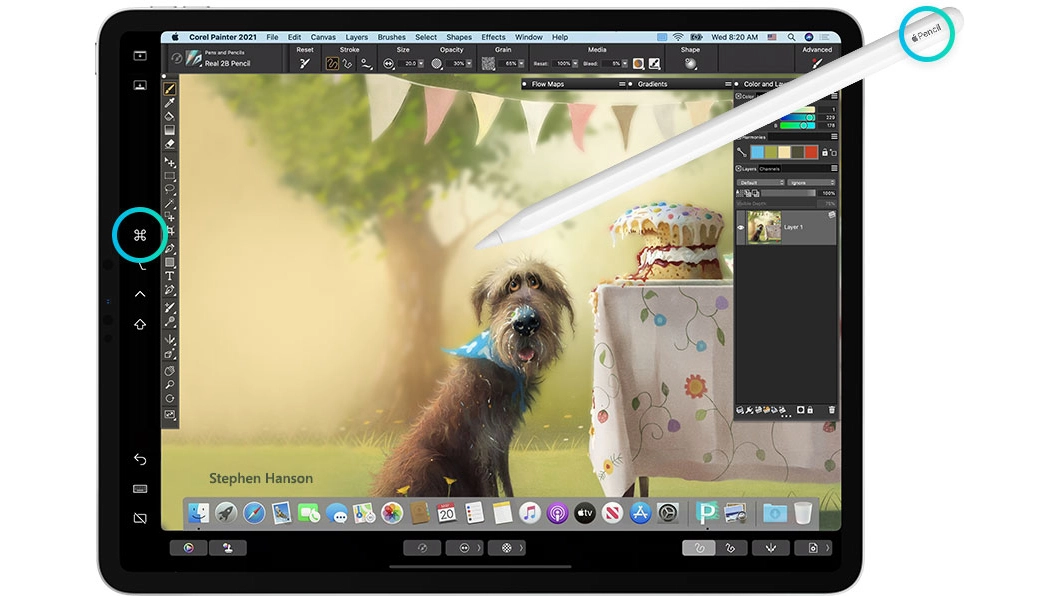This screenshot has height=596, width=1060.
Task: Delete layer with the trash icon
Action: point(832,410)
